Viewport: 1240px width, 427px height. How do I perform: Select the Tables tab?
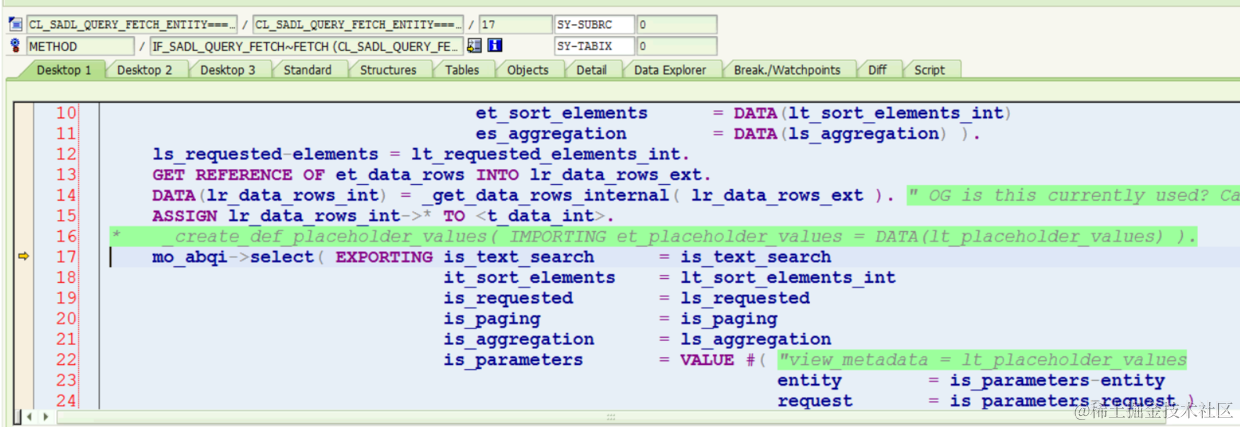(462, 70)
